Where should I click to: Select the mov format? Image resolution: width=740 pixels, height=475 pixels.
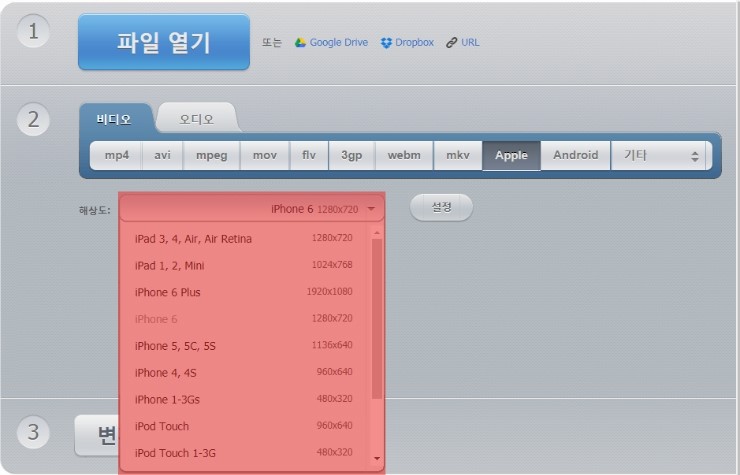click(x=265, y=155)
